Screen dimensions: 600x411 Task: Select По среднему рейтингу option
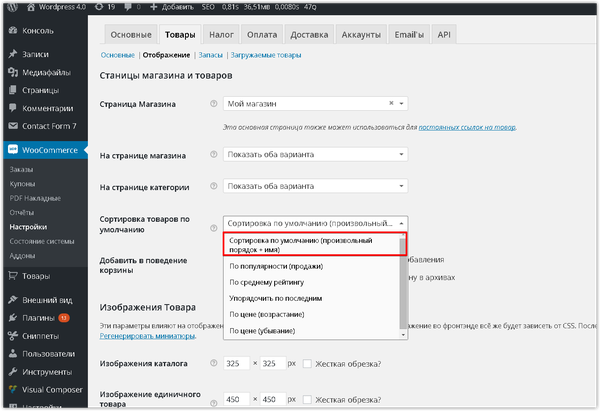[311, 282]
